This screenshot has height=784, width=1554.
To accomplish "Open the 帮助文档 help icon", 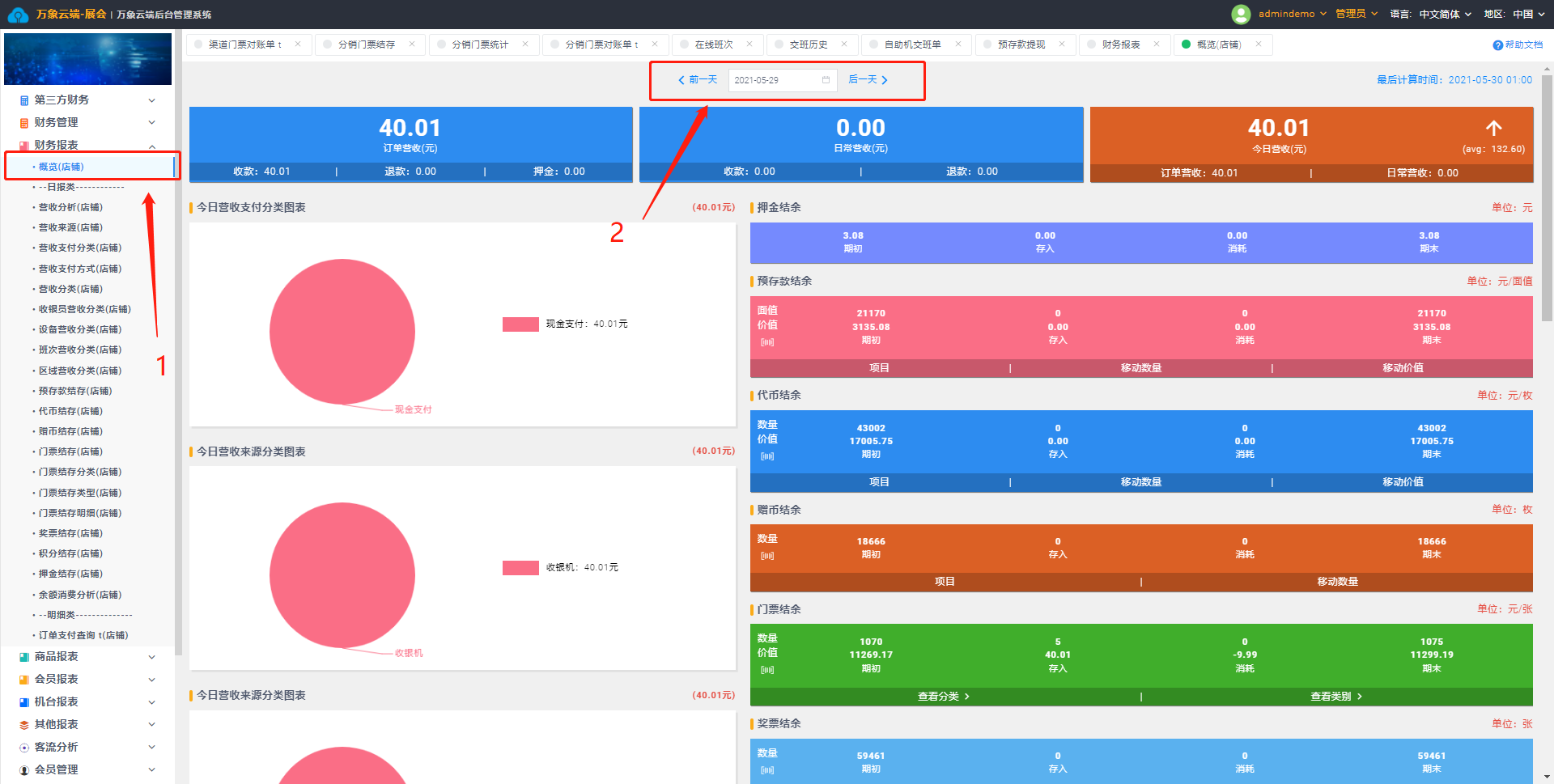I will 1497,44.
